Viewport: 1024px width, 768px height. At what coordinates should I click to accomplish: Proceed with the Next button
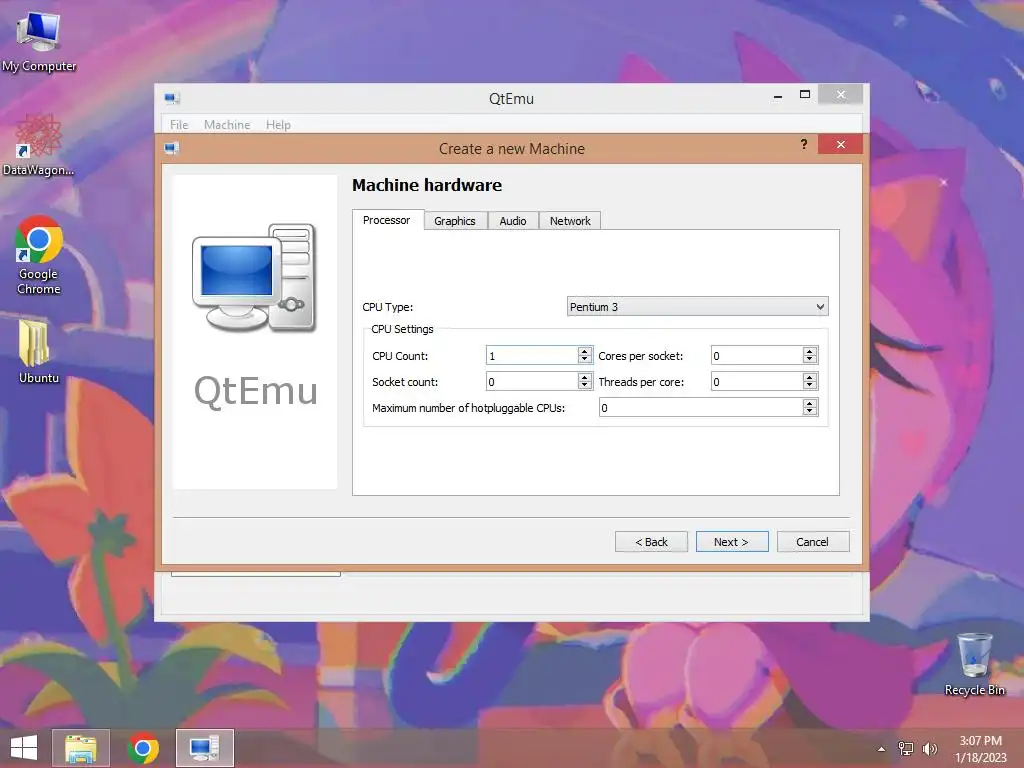pyautogui.click(x=731, y=541)
